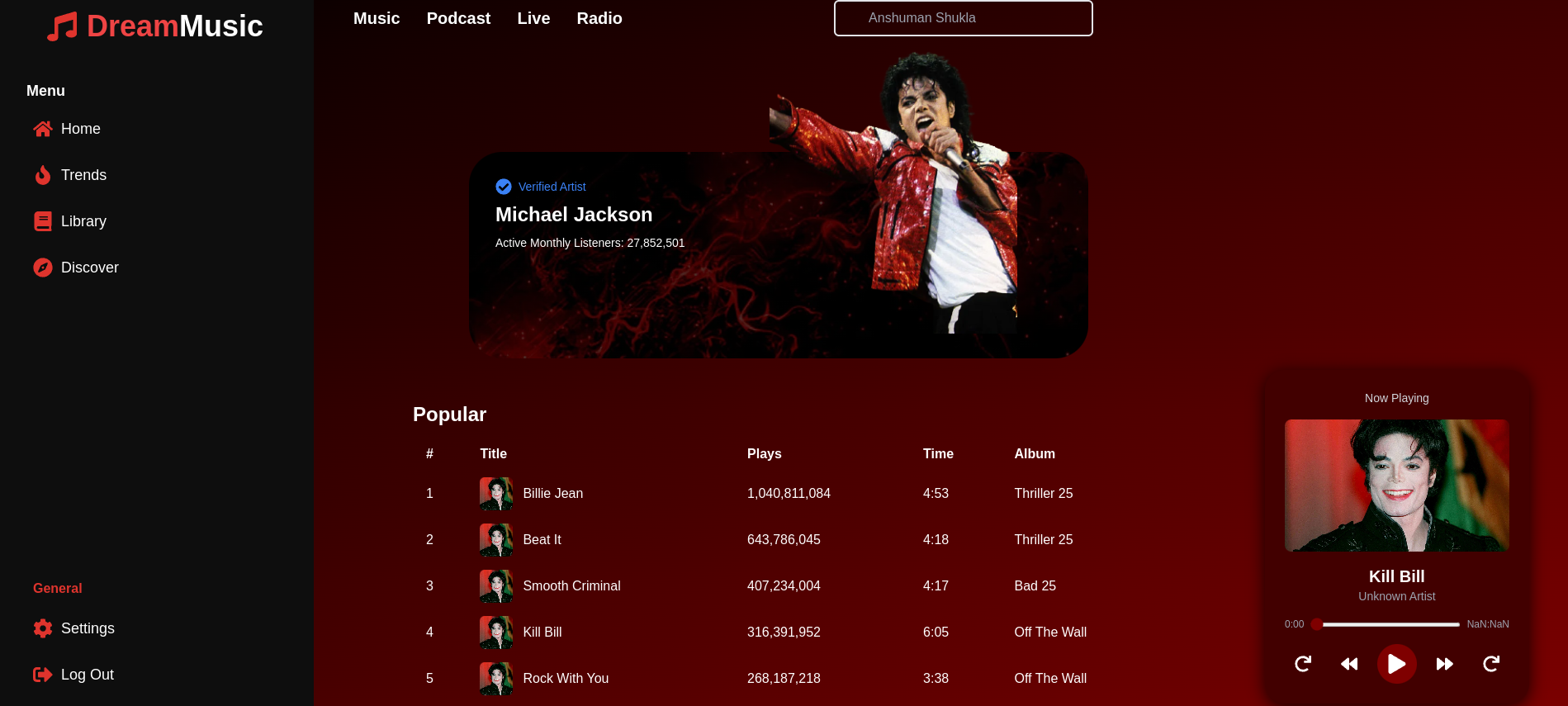Click the 316,391,952 plays value
This screenshot has height=706, width=1568.
pos(784,633)
